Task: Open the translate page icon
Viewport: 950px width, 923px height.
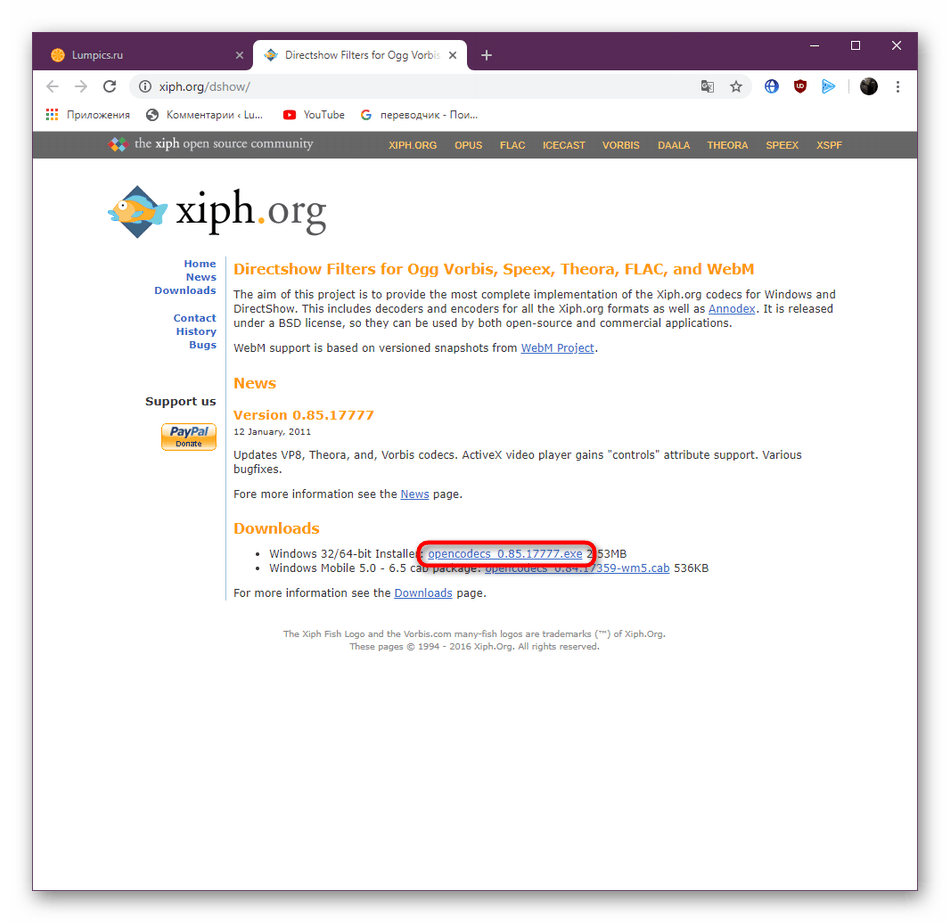Action: tap(707, 87)
